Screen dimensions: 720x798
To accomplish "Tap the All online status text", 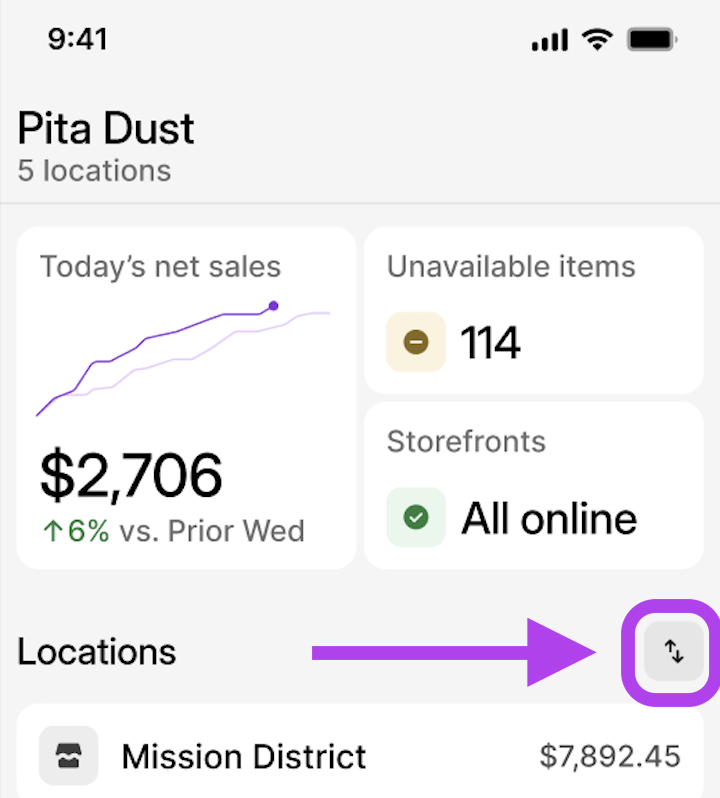I will pyautogui.click(x=549, y=518).
